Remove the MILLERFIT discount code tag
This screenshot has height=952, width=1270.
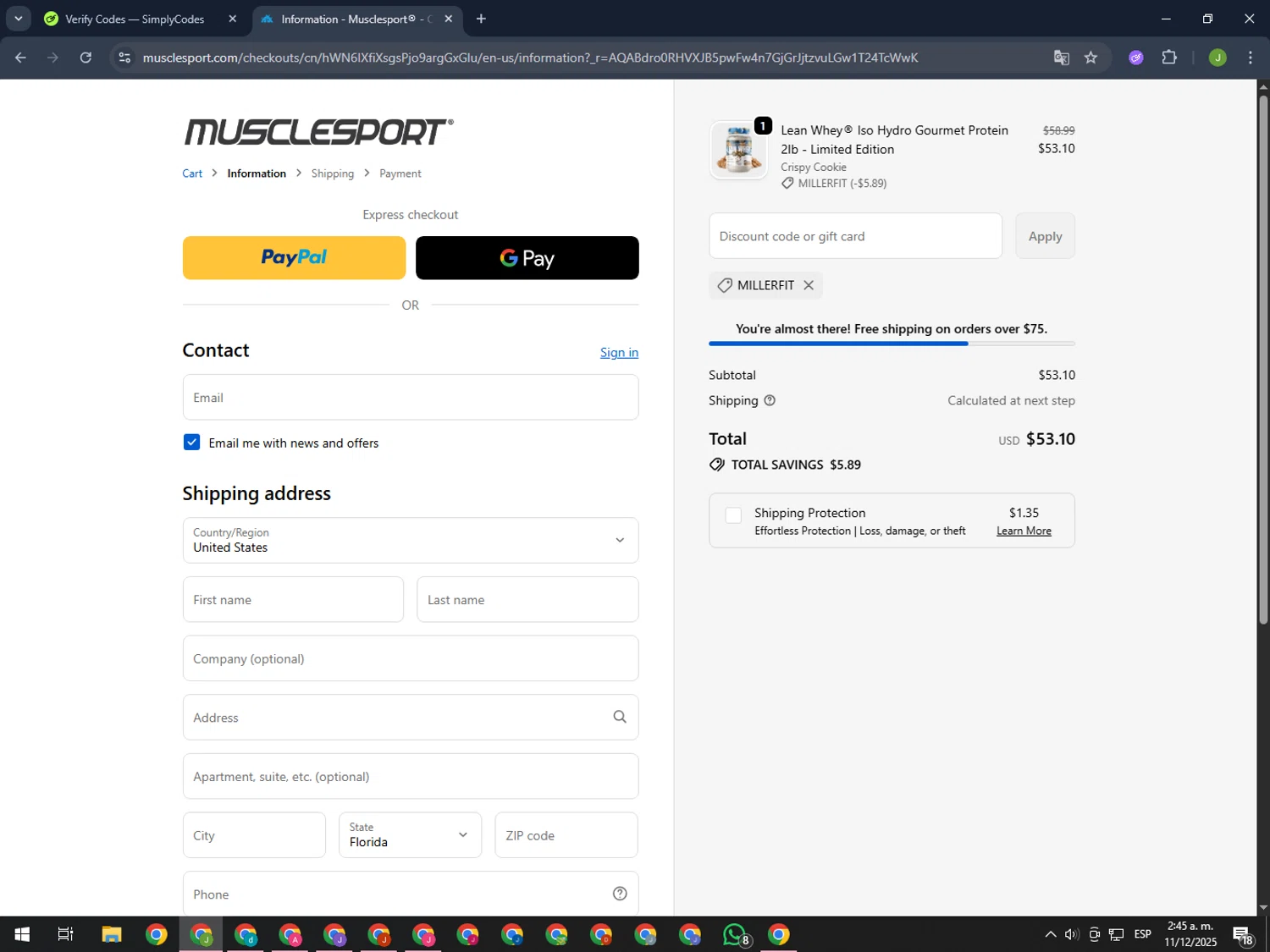pos(809,285)
